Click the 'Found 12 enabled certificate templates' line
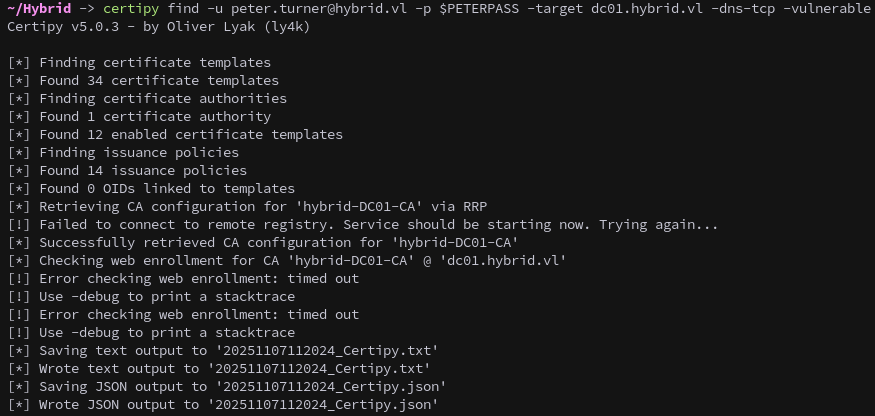This screenshot has width=875, height=416. click(x=190, y=134)
